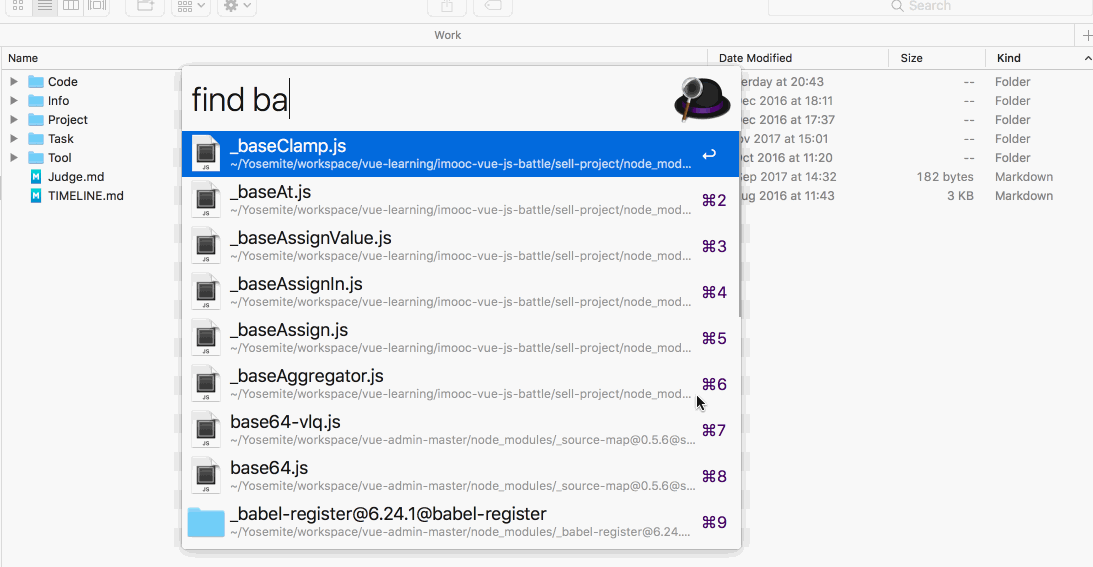Sort files by the Kind column

tap(1030, 58)
